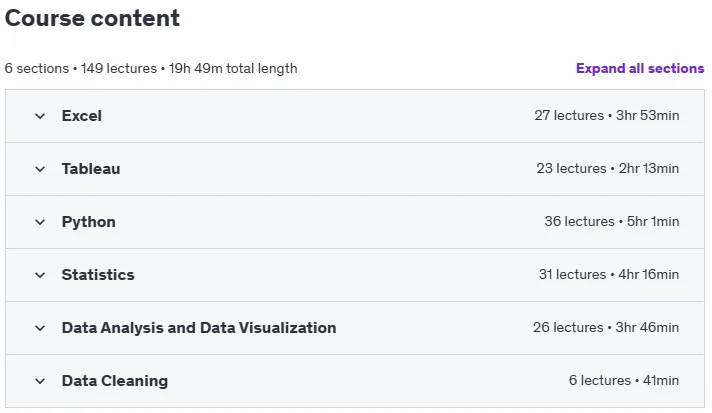This screenshot has height=413, width=712.
Task: Click the 27 lectures 3hr 53min label
Action: pyautogui.click(x=607, y=115)
